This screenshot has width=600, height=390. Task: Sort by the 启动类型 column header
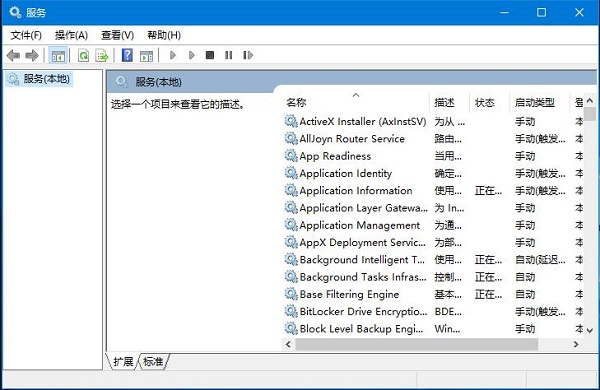(x=540, y=103)
